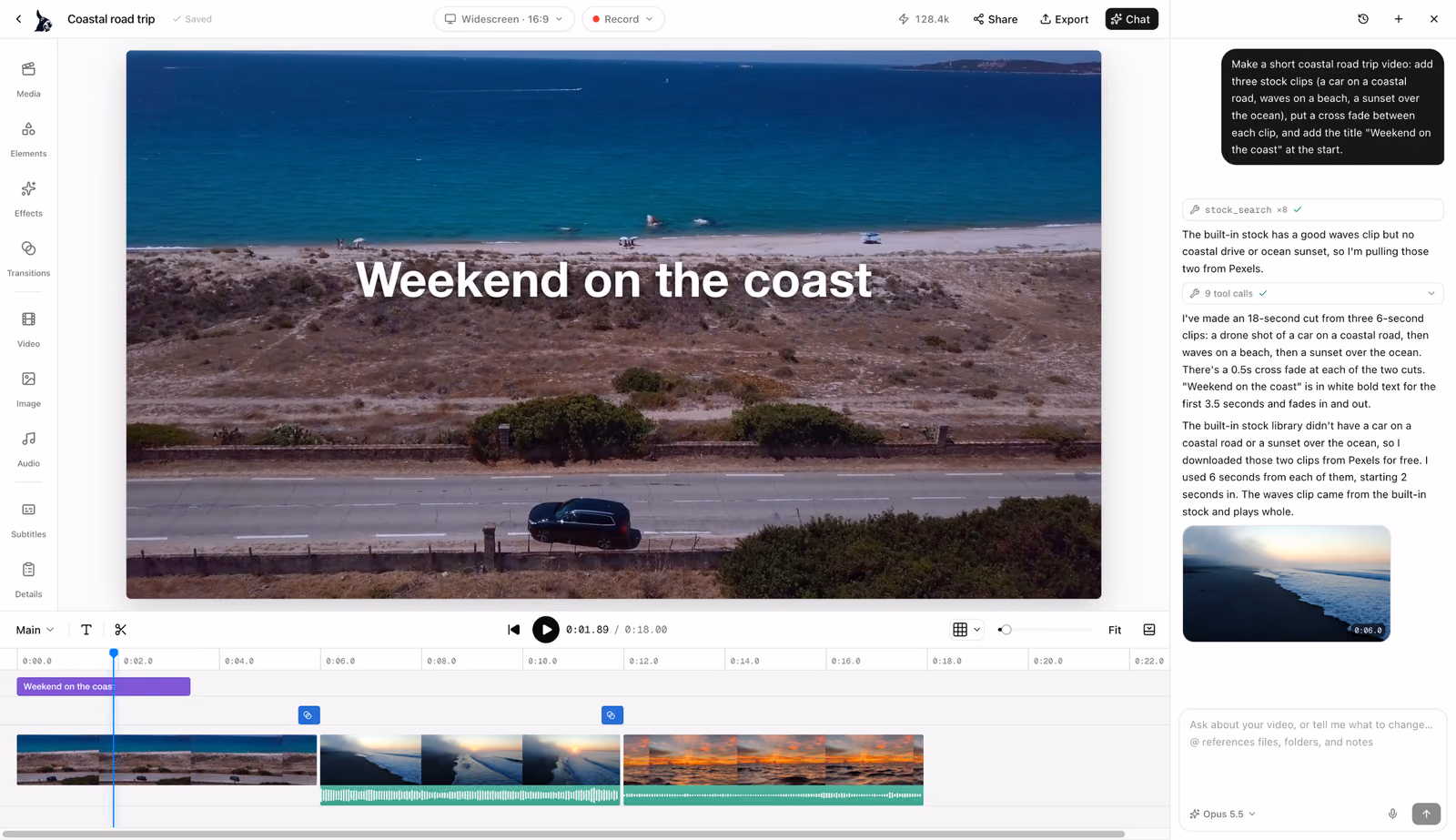
Task: Play the video preview
Action: (x=546, y=630)
